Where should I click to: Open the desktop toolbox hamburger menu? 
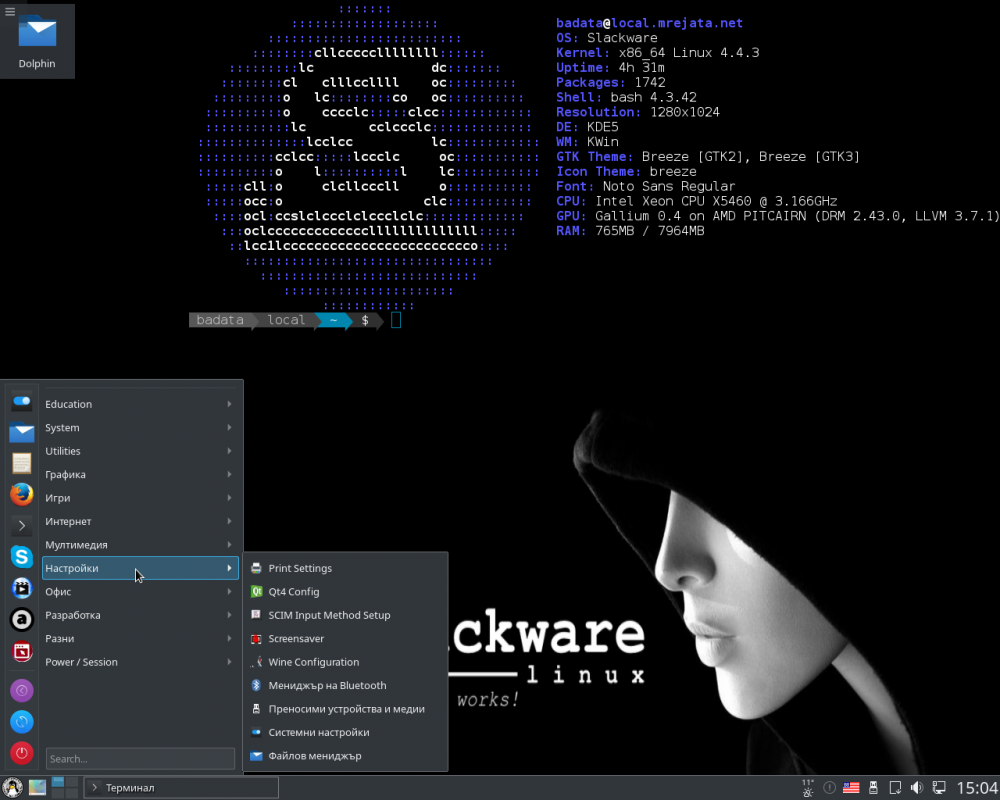(10, 11)
